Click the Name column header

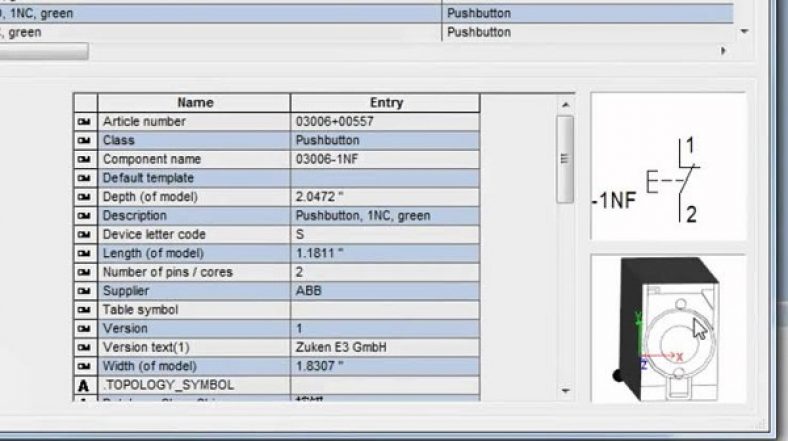click(x=194, y=103)
